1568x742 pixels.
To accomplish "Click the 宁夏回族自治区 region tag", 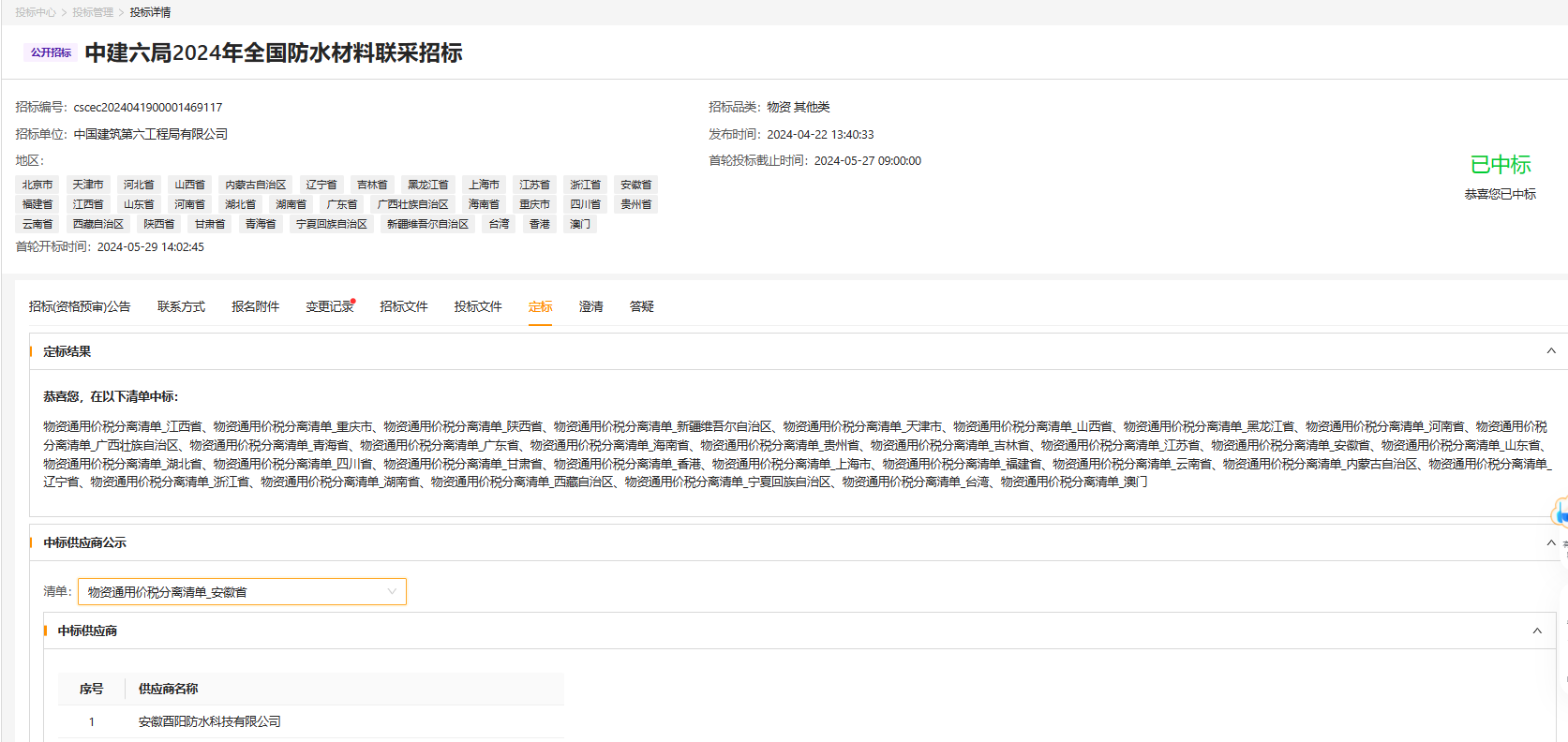I will (332, 224).
